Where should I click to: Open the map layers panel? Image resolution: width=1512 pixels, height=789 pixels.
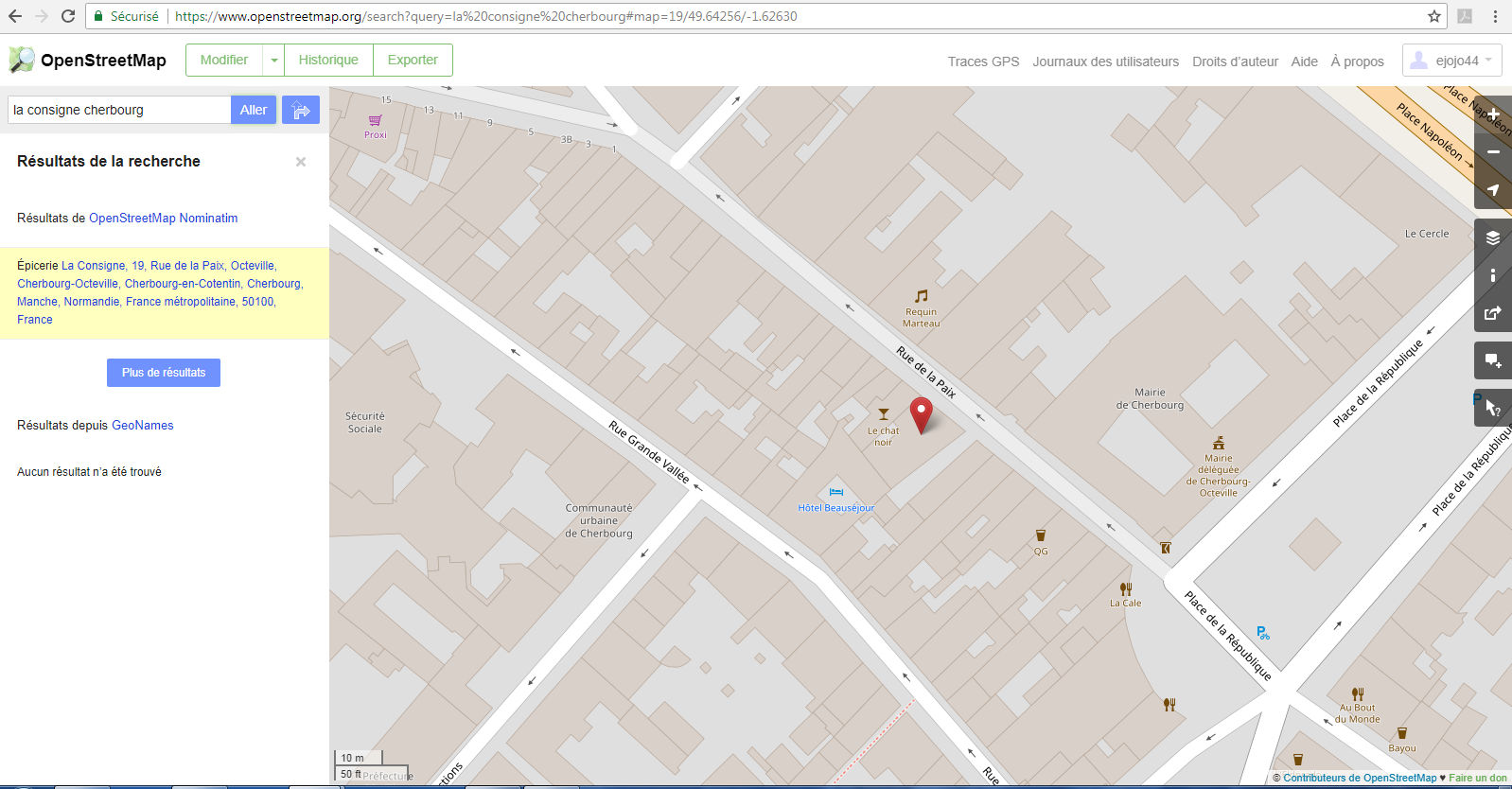[1493, 237]
